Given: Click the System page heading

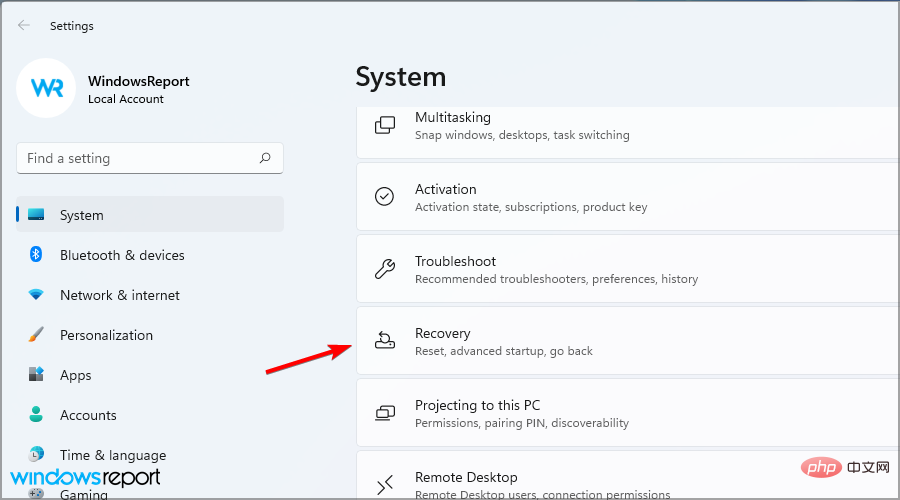Looking at the screenshot, I should 401,77.
